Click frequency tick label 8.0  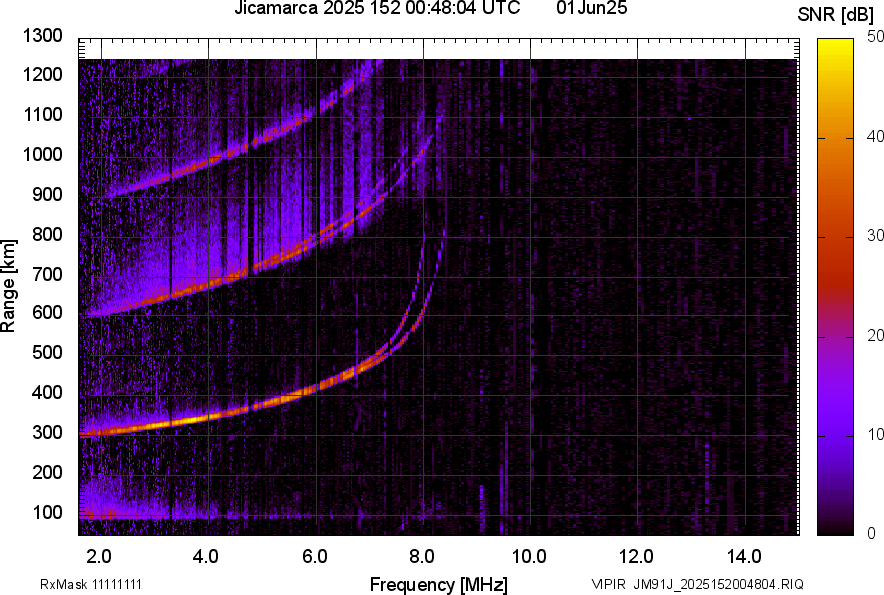click(x=421, y=557)
